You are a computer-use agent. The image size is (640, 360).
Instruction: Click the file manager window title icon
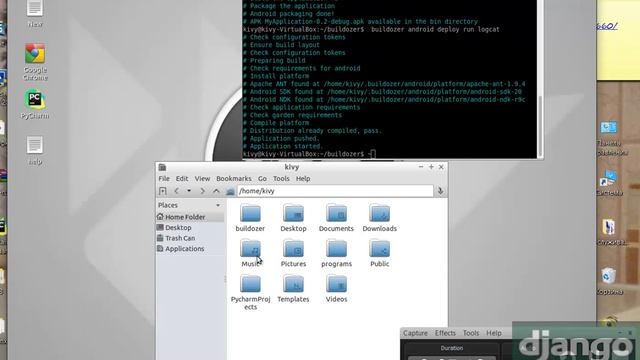tap(162, 167)
